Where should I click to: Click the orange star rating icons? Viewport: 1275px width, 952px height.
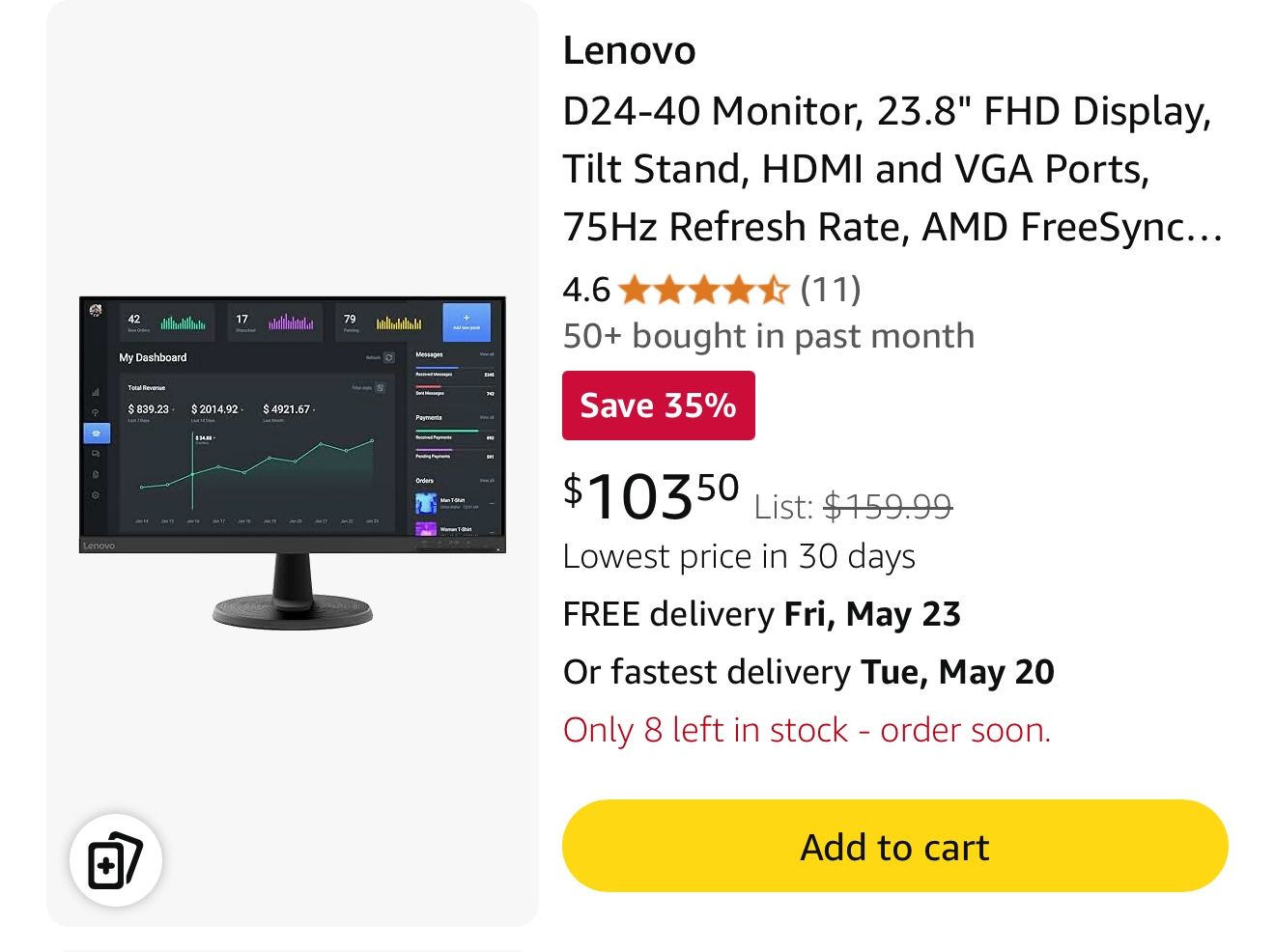click(703, 289)
